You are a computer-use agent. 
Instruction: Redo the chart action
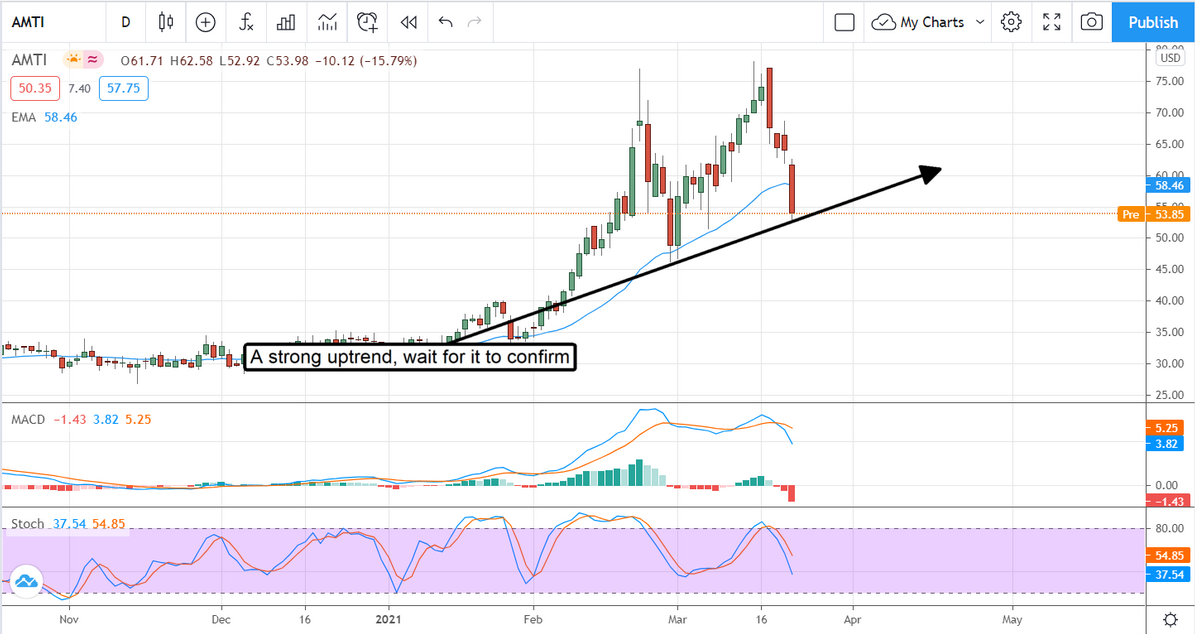click(474, 22)
